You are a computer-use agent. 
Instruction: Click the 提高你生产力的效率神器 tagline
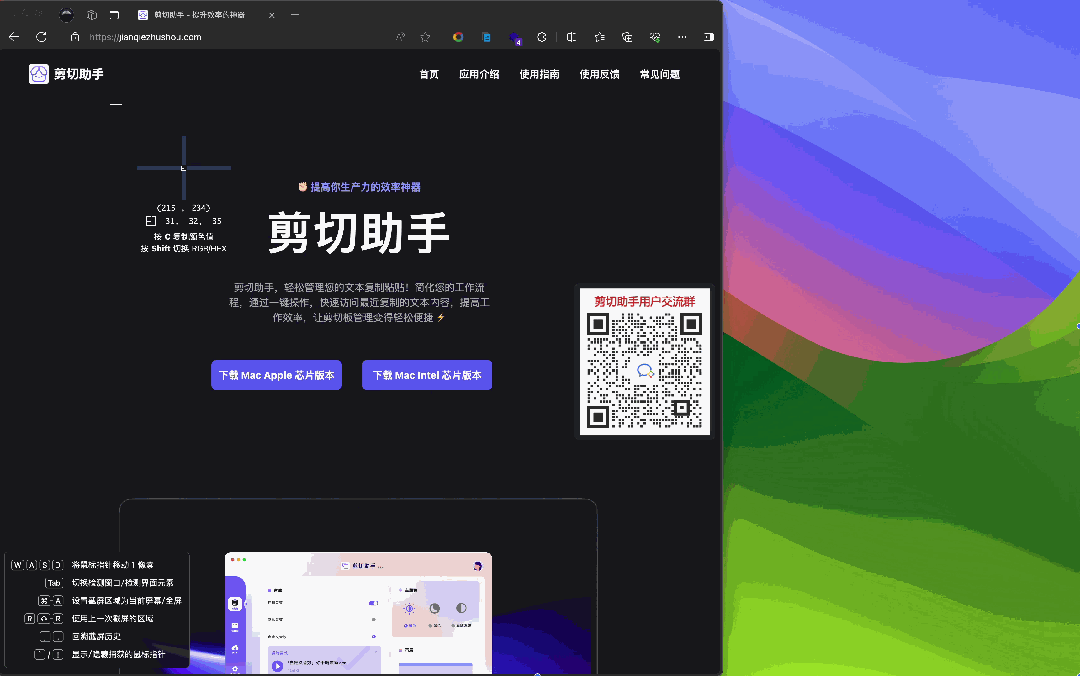click(360, 187)
